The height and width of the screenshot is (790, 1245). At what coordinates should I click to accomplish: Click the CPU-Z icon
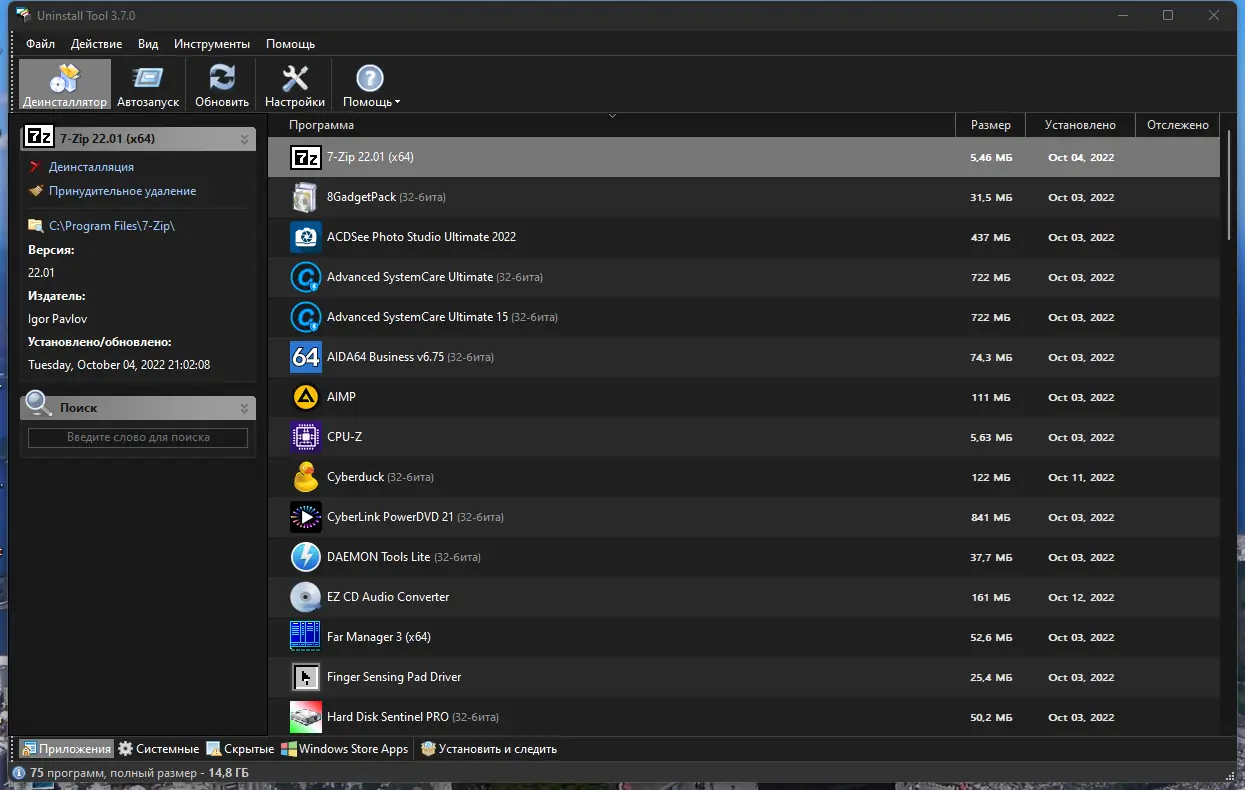(x=305, y=437)
